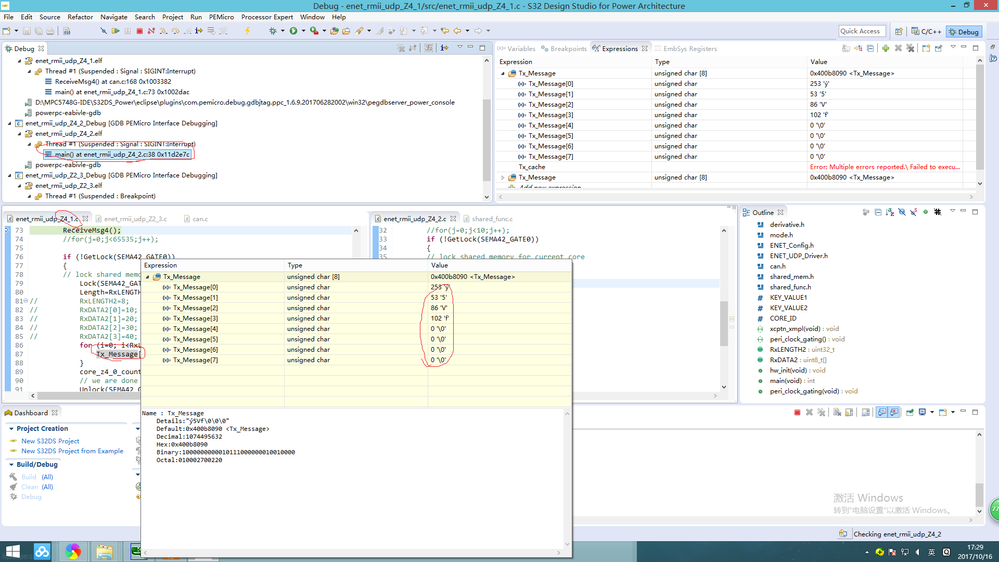Click the yellow lightning Flash icon
Screen dimensions: 999x562
247,31
